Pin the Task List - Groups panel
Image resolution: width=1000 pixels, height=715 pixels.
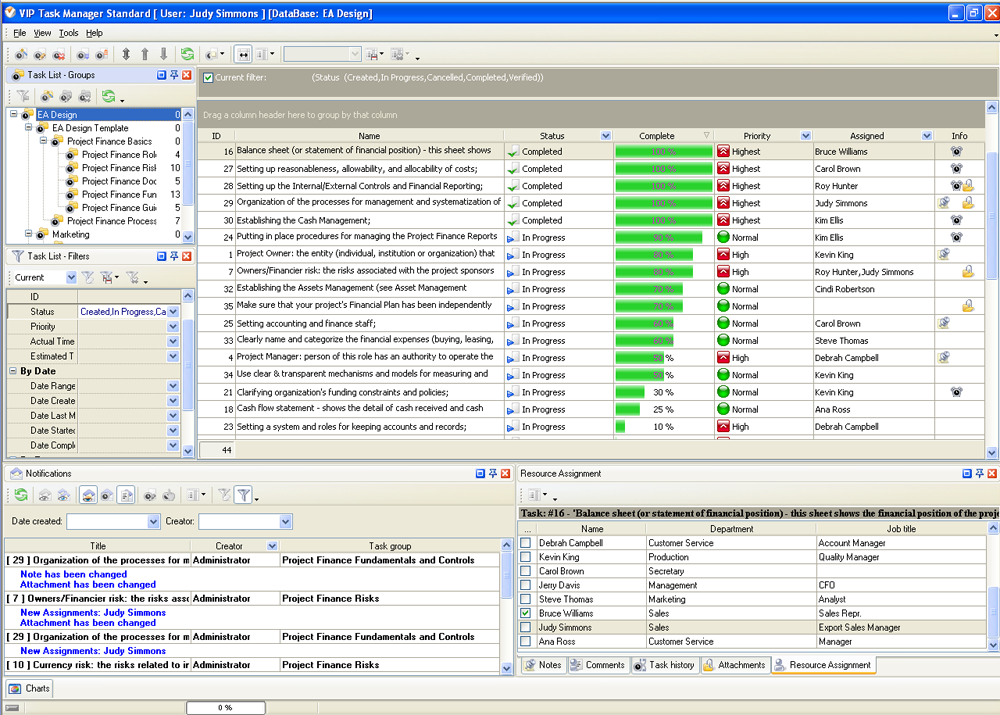174,75
